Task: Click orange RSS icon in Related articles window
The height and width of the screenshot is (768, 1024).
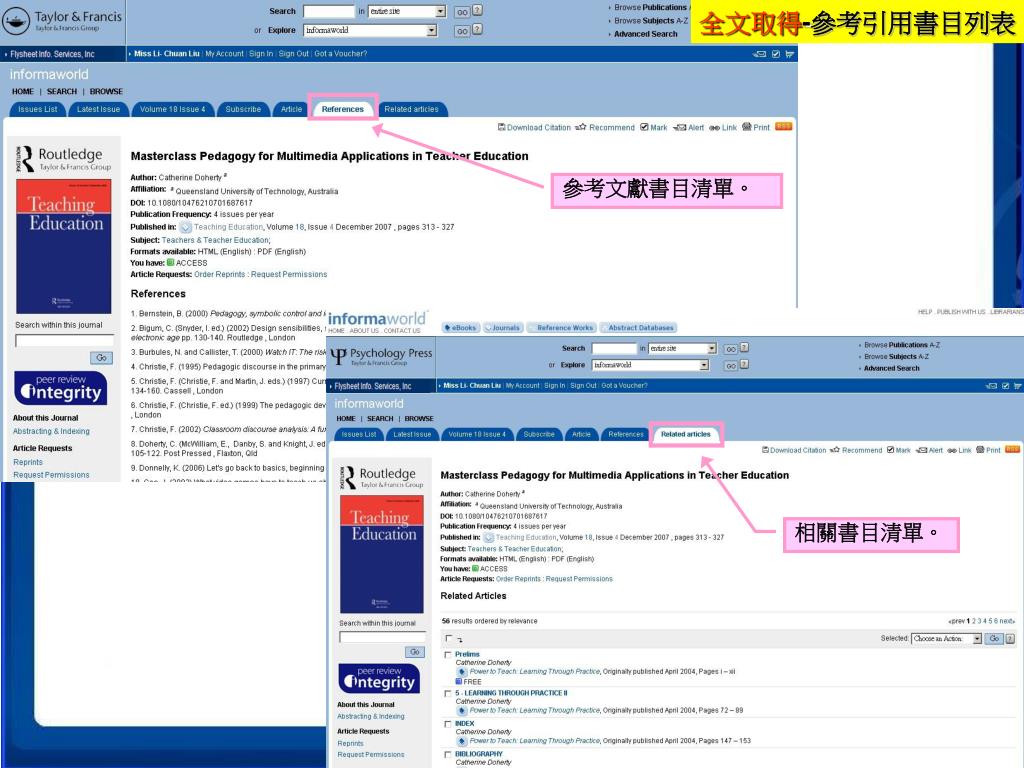Action: coord(1013,449)
